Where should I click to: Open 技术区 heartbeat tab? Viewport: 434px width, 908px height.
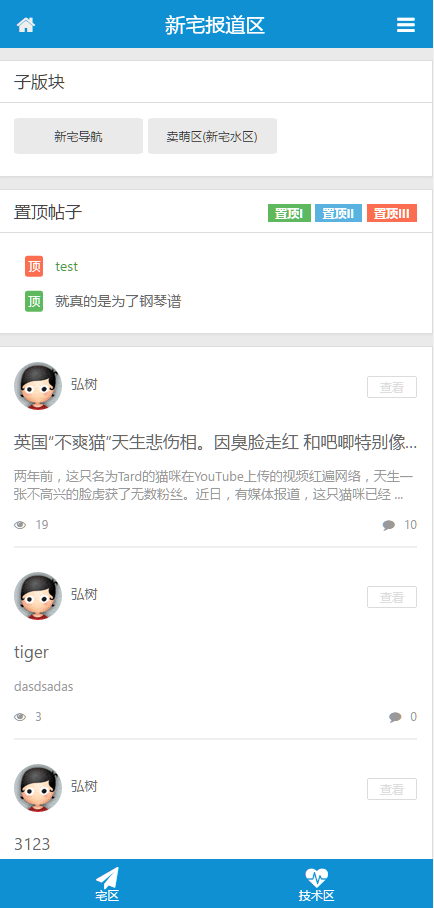(316, 884)
